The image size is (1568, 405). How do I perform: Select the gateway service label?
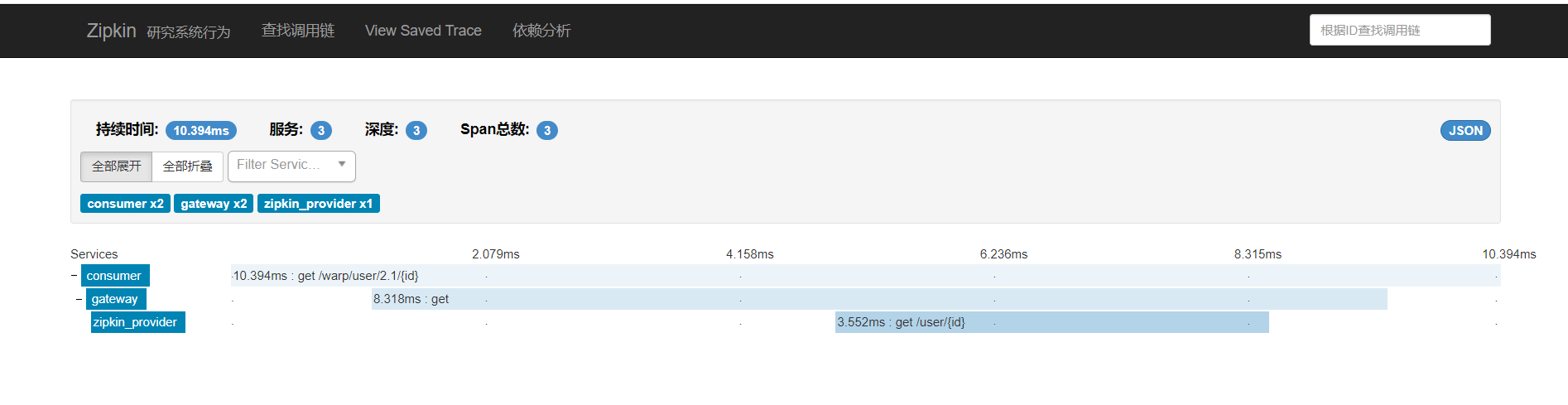(115, 299)
